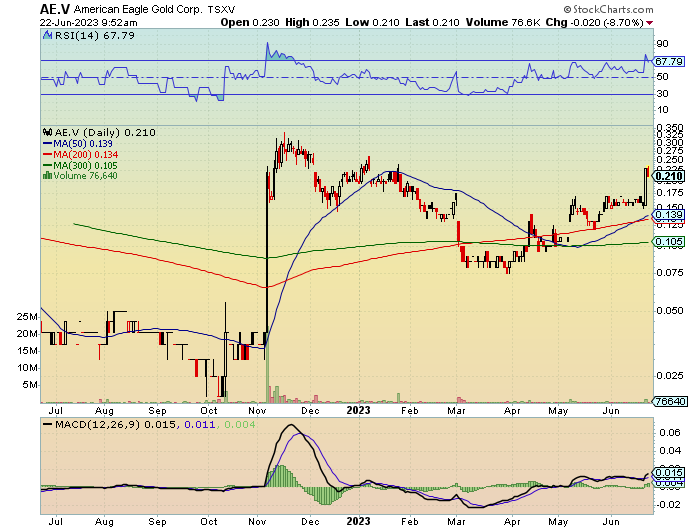Click the 25M volume scale label
The width and height of the screenshot is (700, 530).
click(x=27, y=317)
